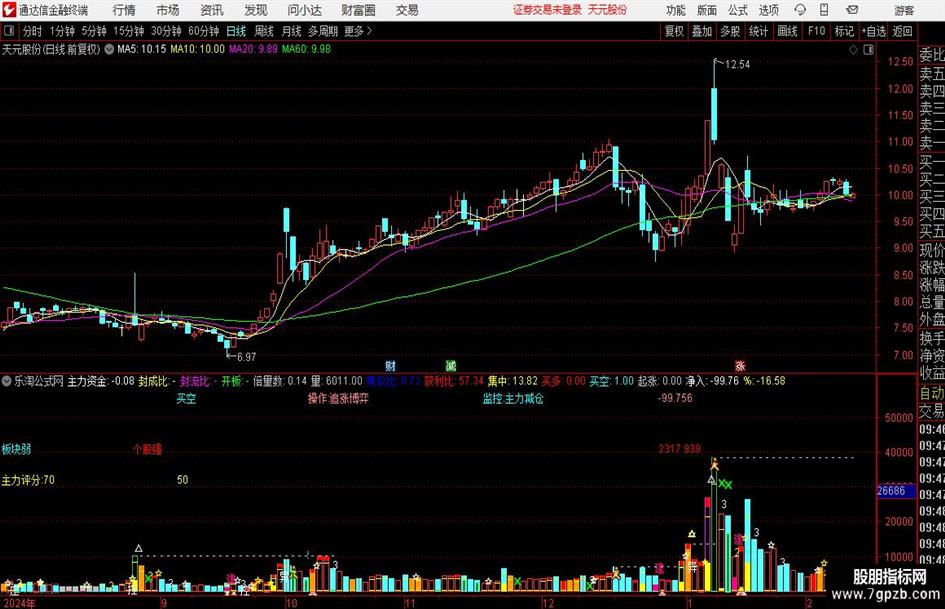Click the 减 event marker on chart
This screenshot has height=609, width=945.
[x=450, y=366]
